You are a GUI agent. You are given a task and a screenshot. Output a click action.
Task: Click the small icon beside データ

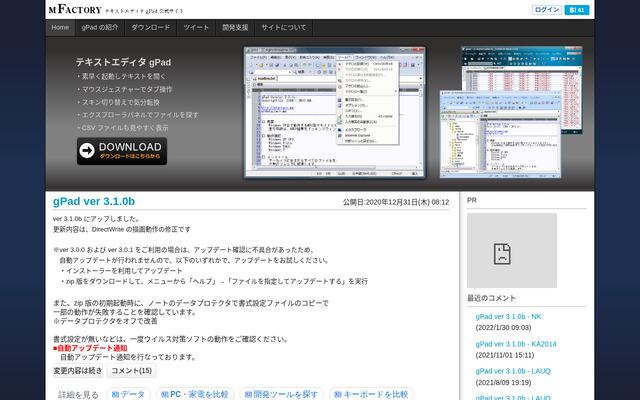pyautogui.click(x=115, y=395)
